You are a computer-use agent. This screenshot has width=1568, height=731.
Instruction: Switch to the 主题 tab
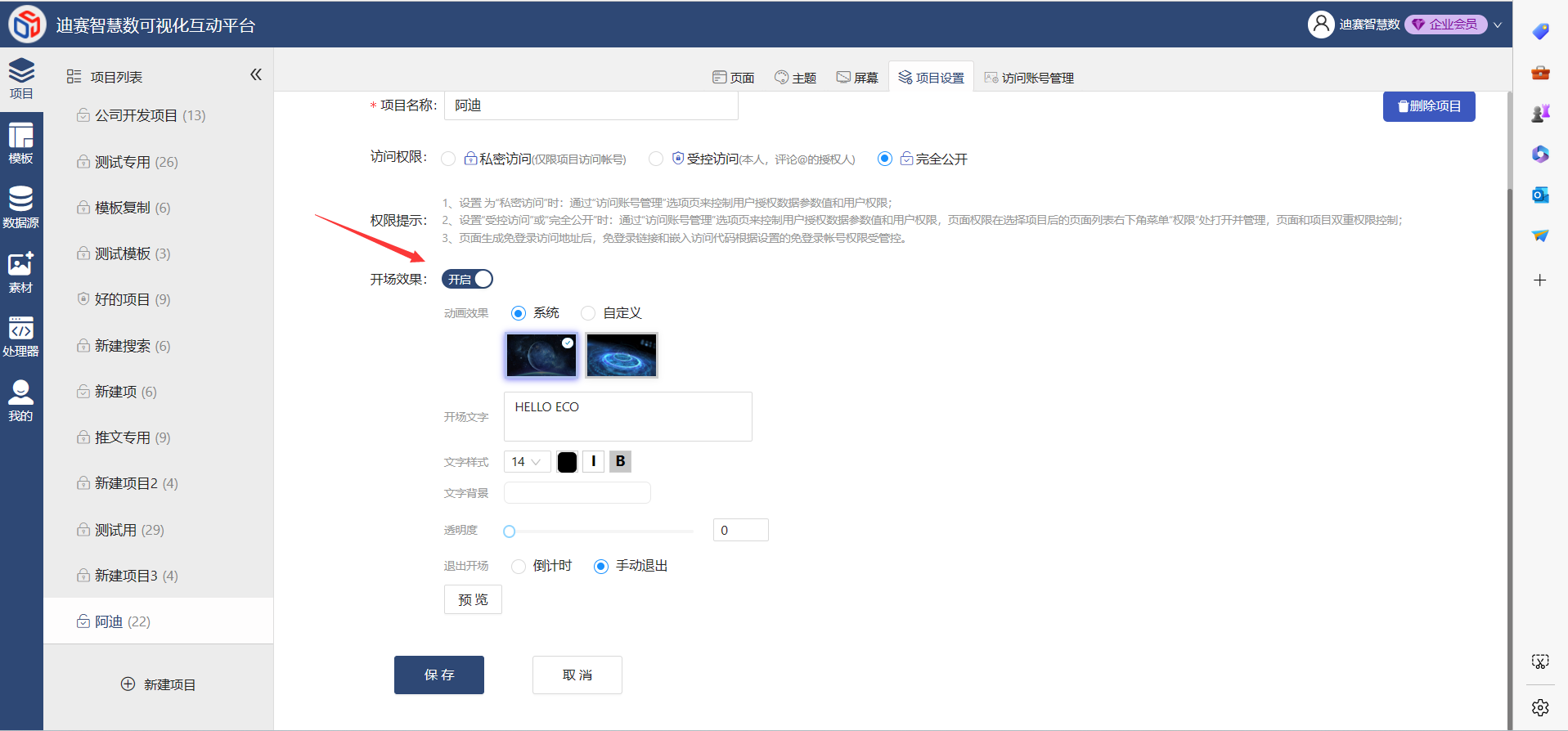796,78
